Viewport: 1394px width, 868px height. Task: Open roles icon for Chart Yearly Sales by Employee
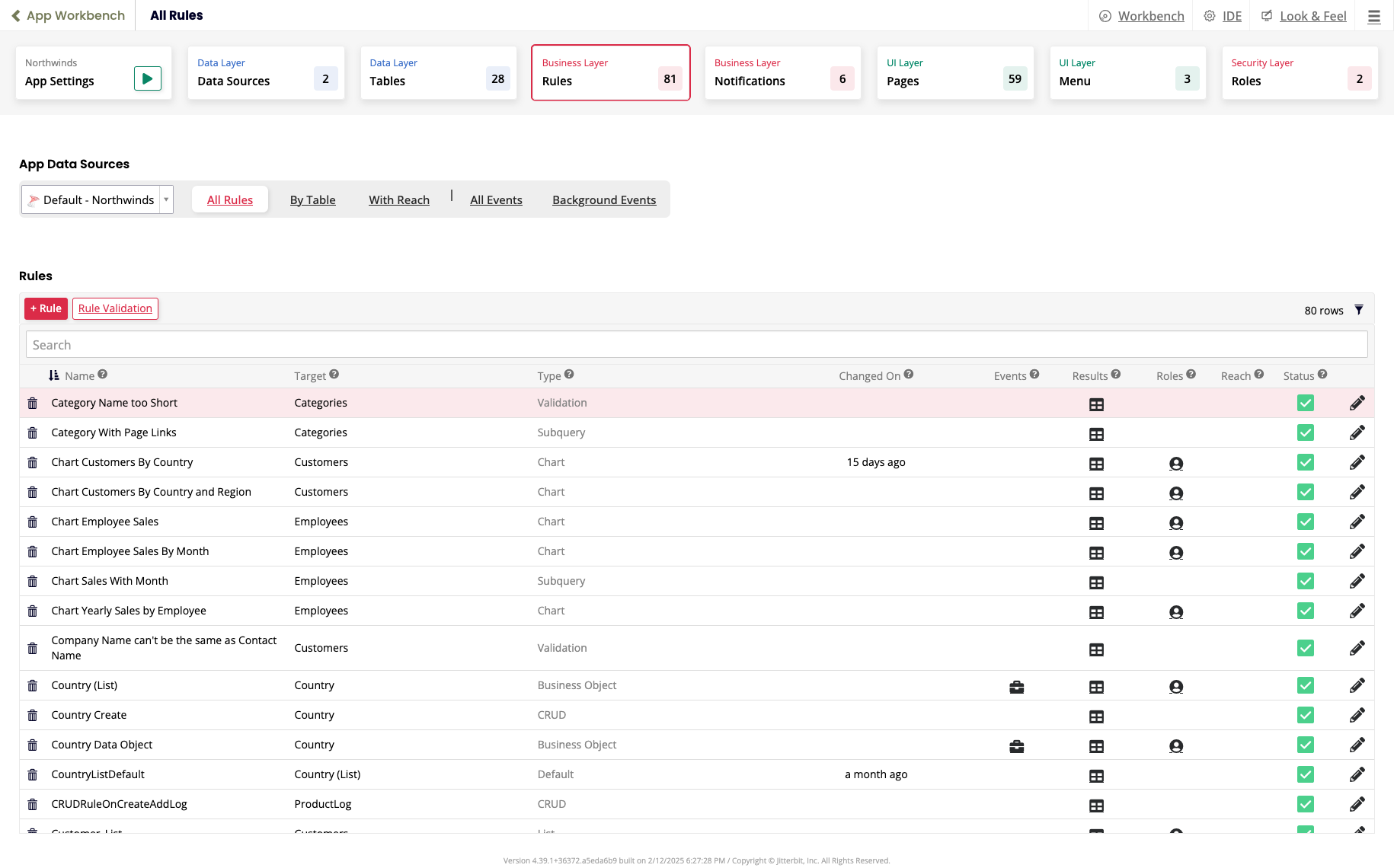pos(1176,612)
